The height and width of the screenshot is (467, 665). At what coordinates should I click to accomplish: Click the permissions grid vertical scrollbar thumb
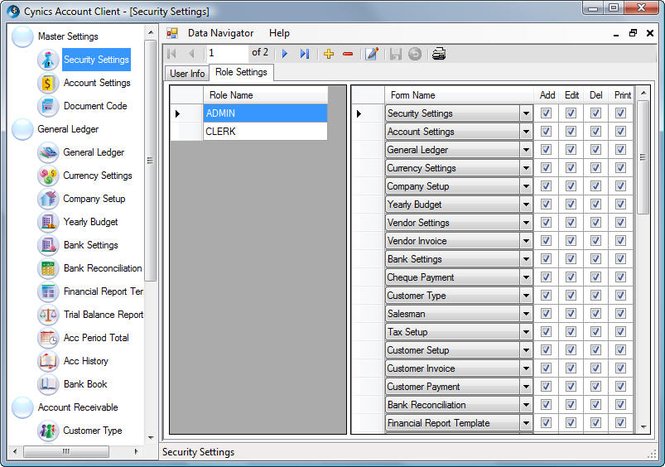(643, 157)
